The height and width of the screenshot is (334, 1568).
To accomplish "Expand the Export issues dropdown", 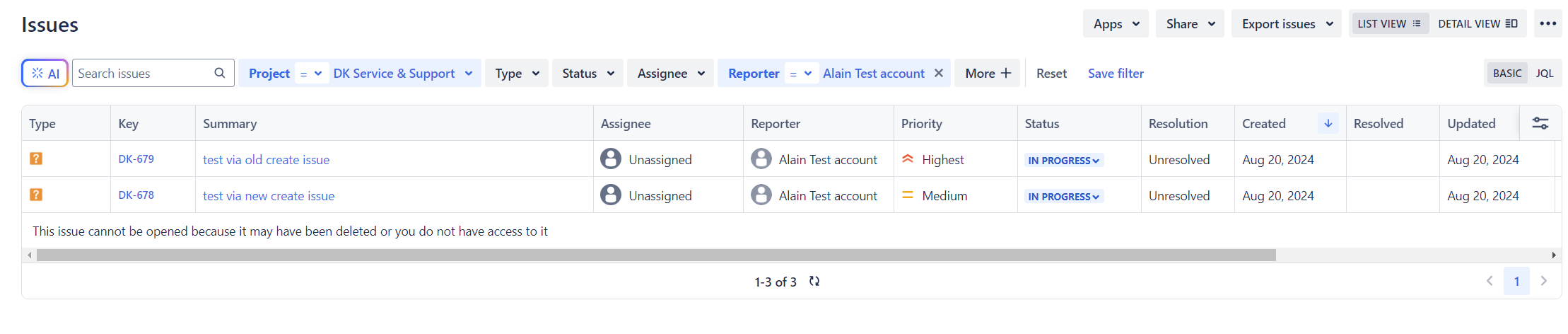I will [x=1287, y=23].
